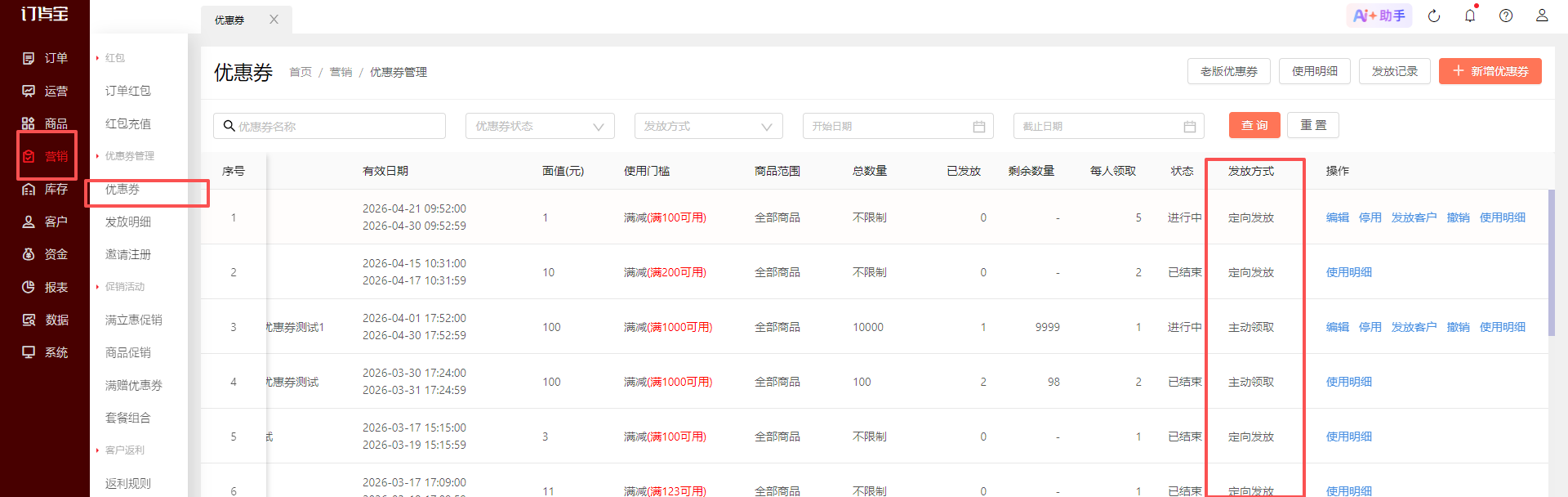Open the user account icon
The width and height of the screenshot is (1568, 497).
click(1542, 16)
